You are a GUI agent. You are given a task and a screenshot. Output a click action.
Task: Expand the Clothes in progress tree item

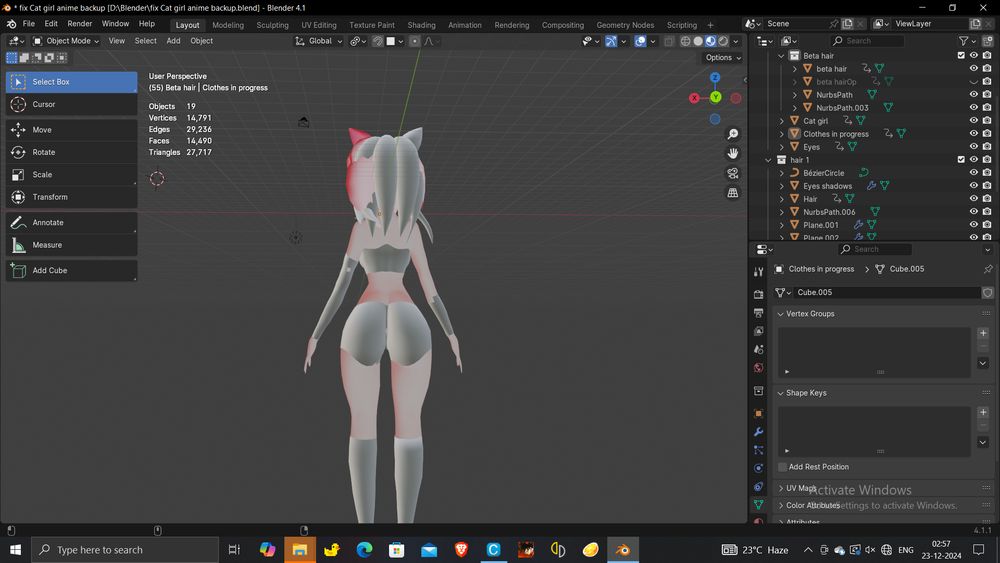point(782,134)
